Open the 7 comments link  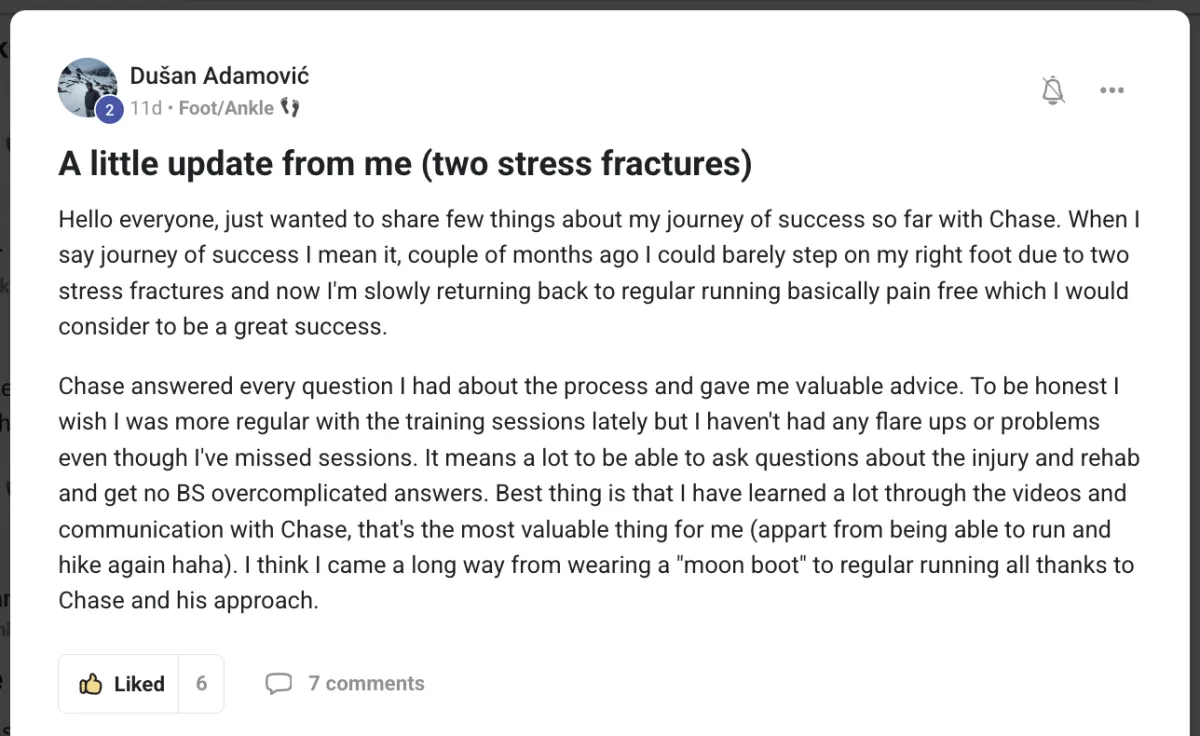pyautogui.click(x=366, y=684)
